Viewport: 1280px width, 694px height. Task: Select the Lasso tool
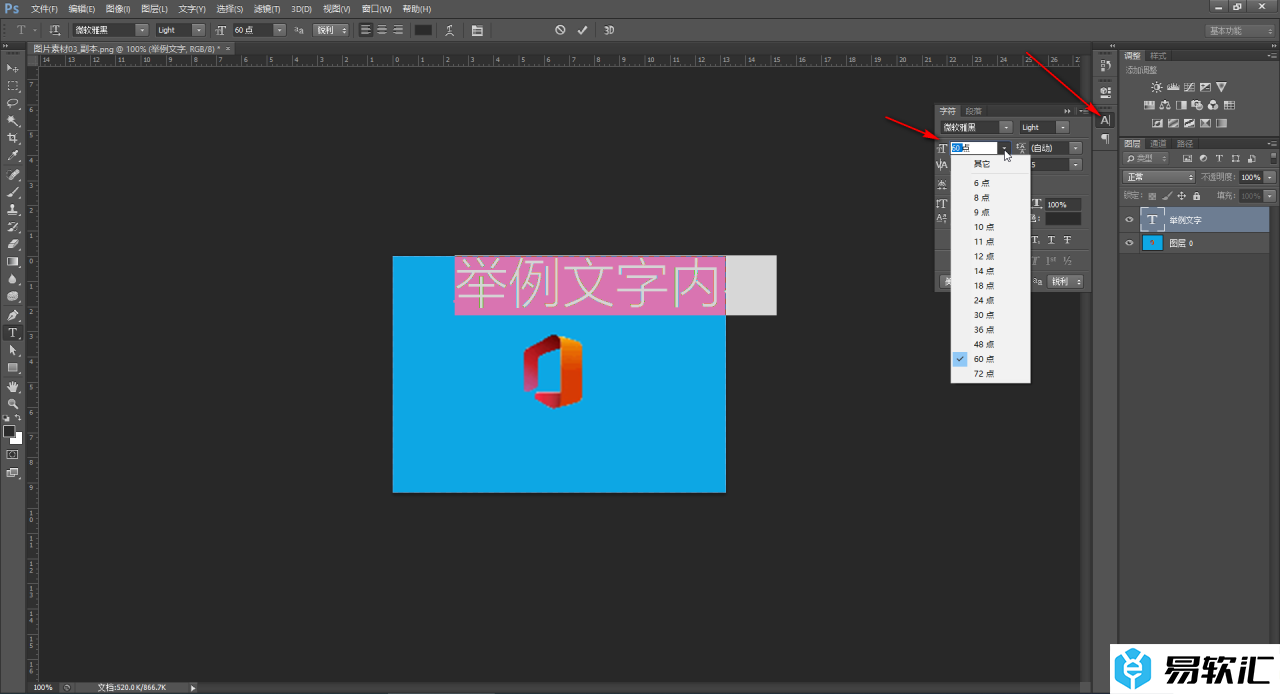(13, 103)
